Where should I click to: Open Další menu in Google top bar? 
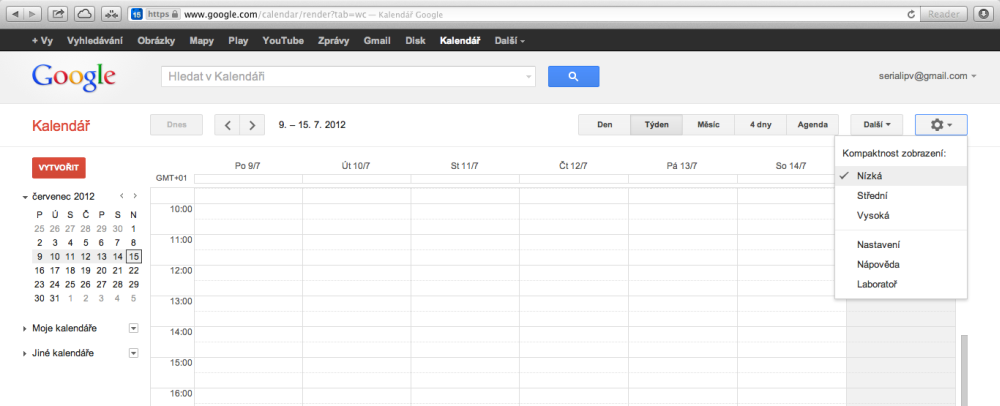[x=508, y=40]
